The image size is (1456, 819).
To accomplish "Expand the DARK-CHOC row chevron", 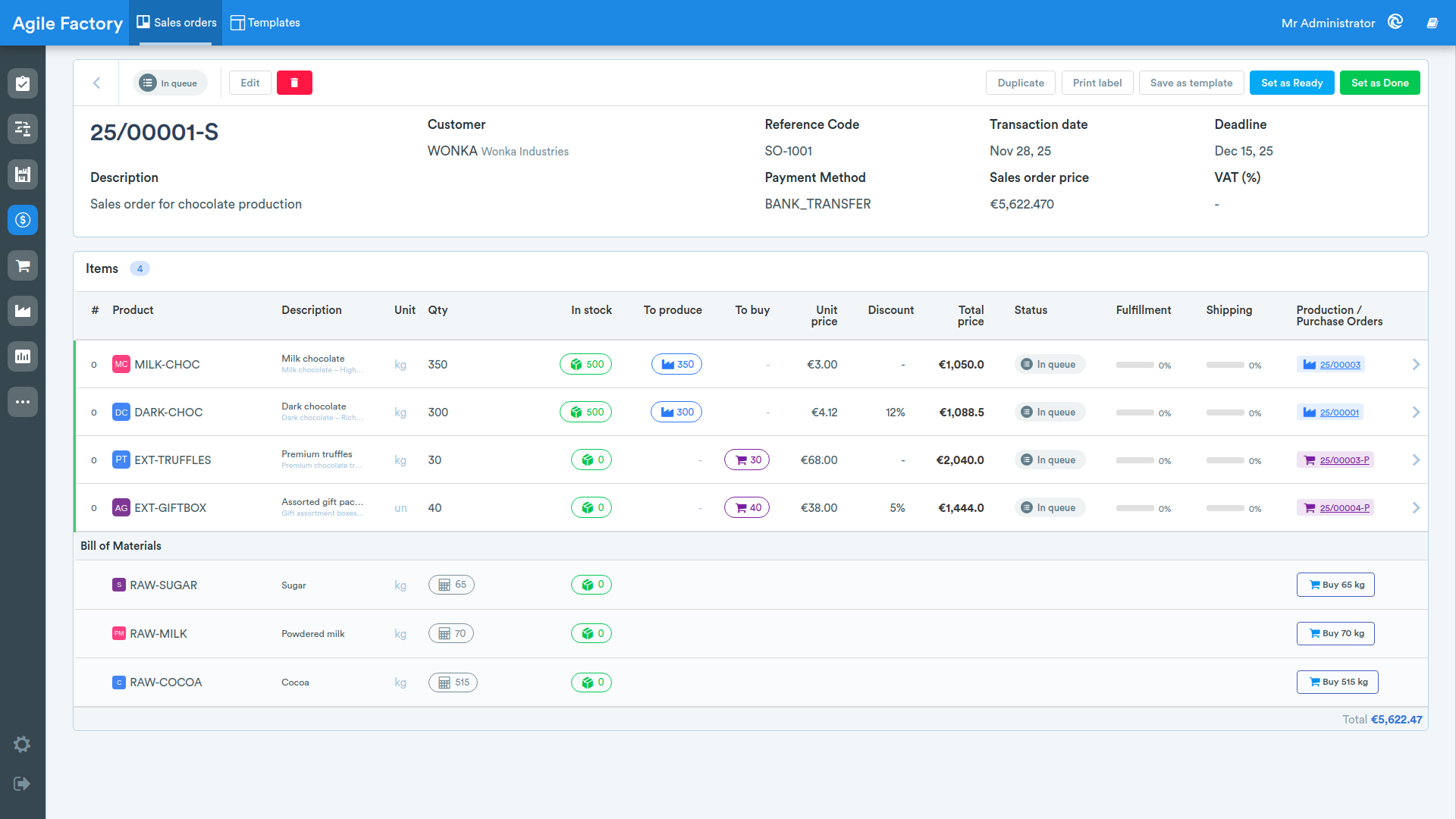I will [1416, 413].
